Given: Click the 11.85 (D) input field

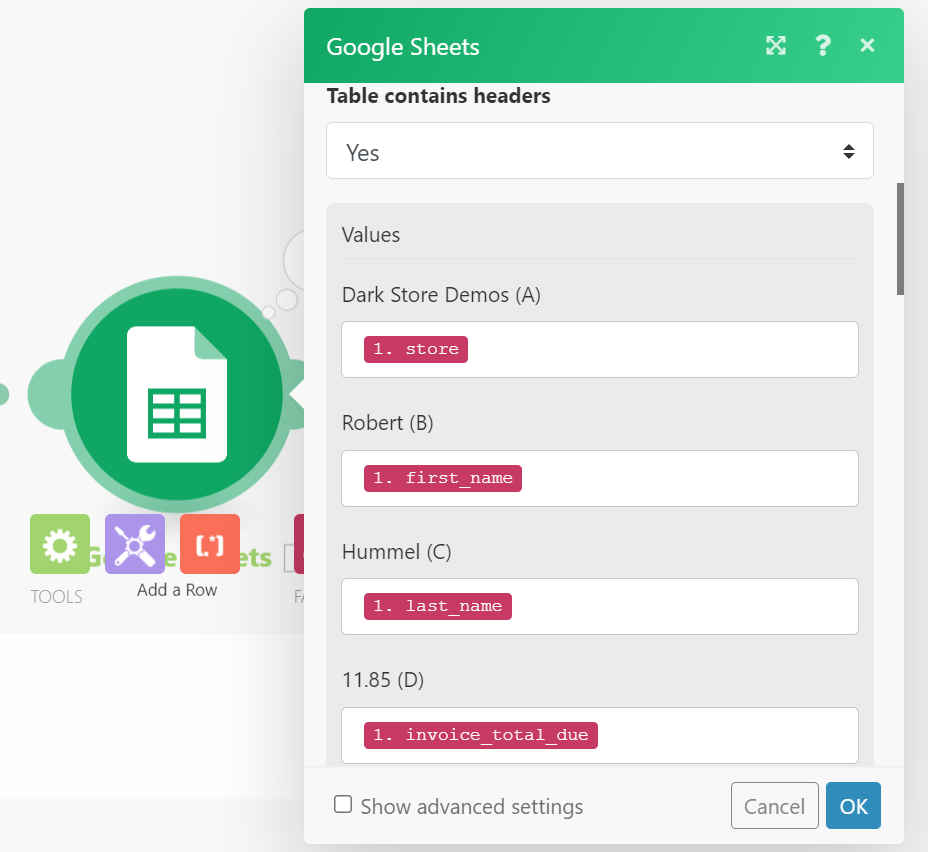Looking at the screenshot, I should pos(600,735).
